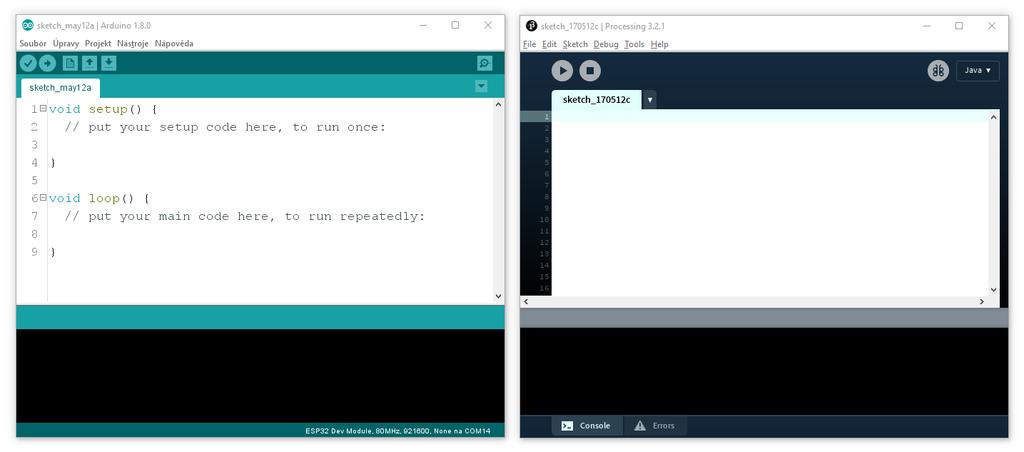
Task: Collapse setup() function fold marker
Action: [x=43, y=108]
